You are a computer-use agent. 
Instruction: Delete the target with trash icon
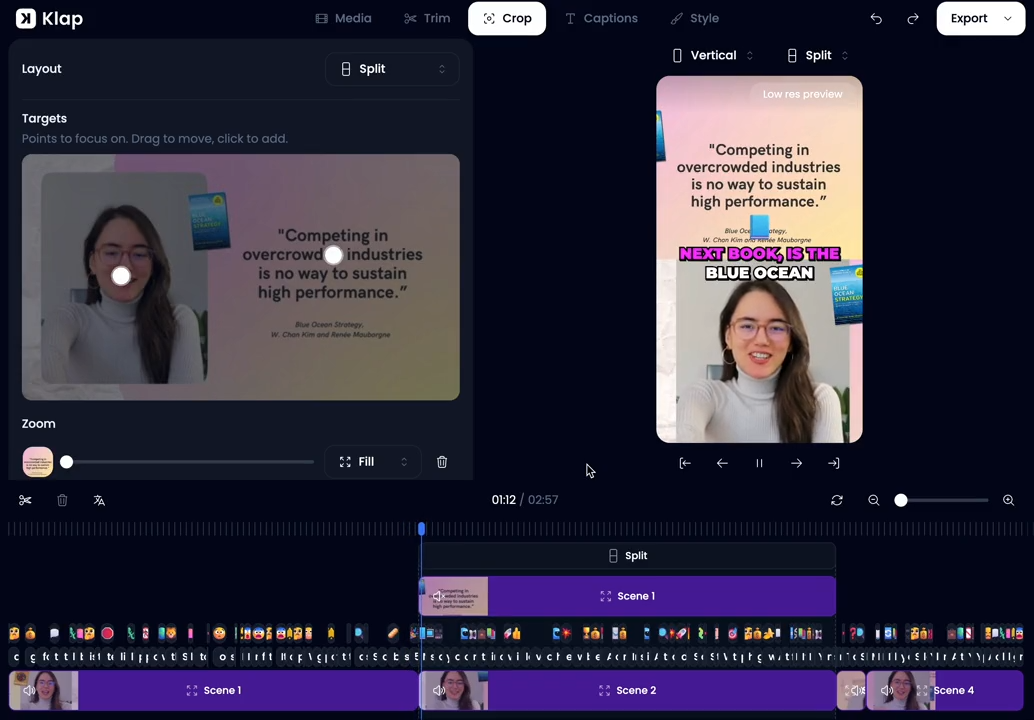tap(442, 462)
